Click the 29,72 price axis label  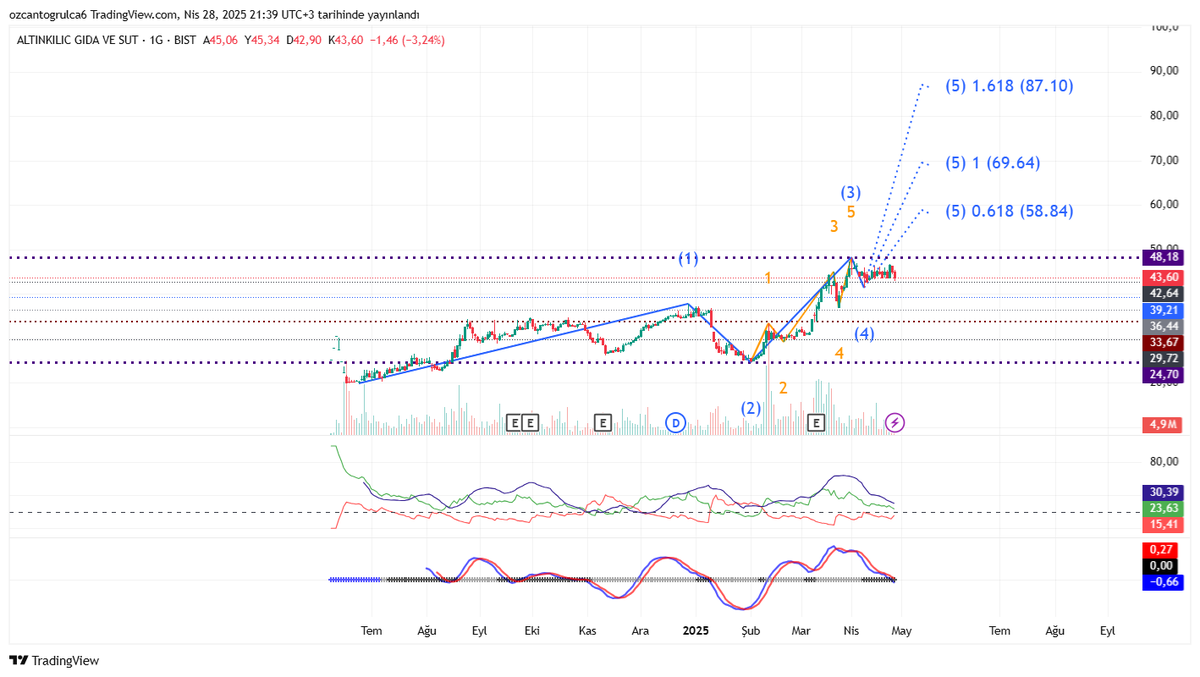tap(1162, 358)
